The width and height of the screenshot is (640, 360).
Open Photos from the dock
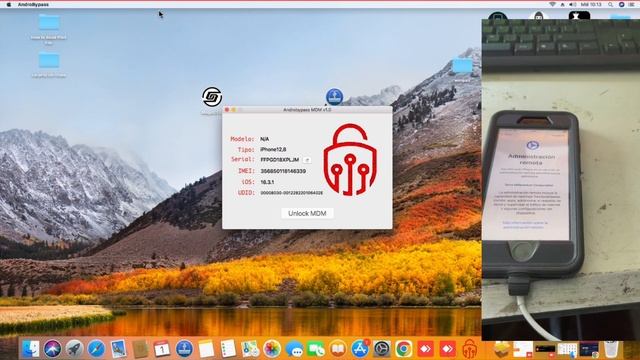tap(272, 349)
